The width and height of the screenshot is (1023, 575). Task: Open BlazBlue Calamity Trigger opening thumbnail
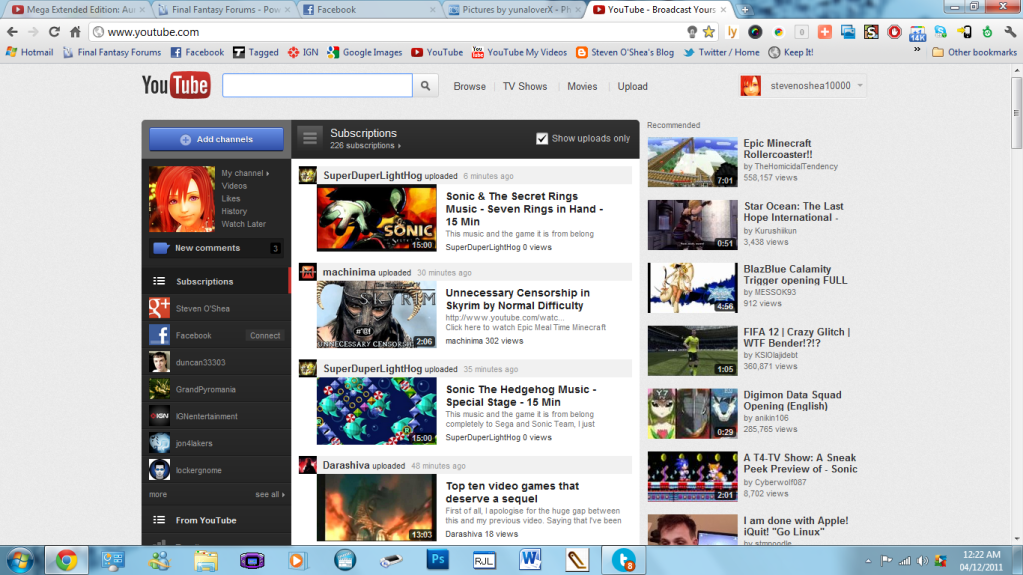[692, 288]
